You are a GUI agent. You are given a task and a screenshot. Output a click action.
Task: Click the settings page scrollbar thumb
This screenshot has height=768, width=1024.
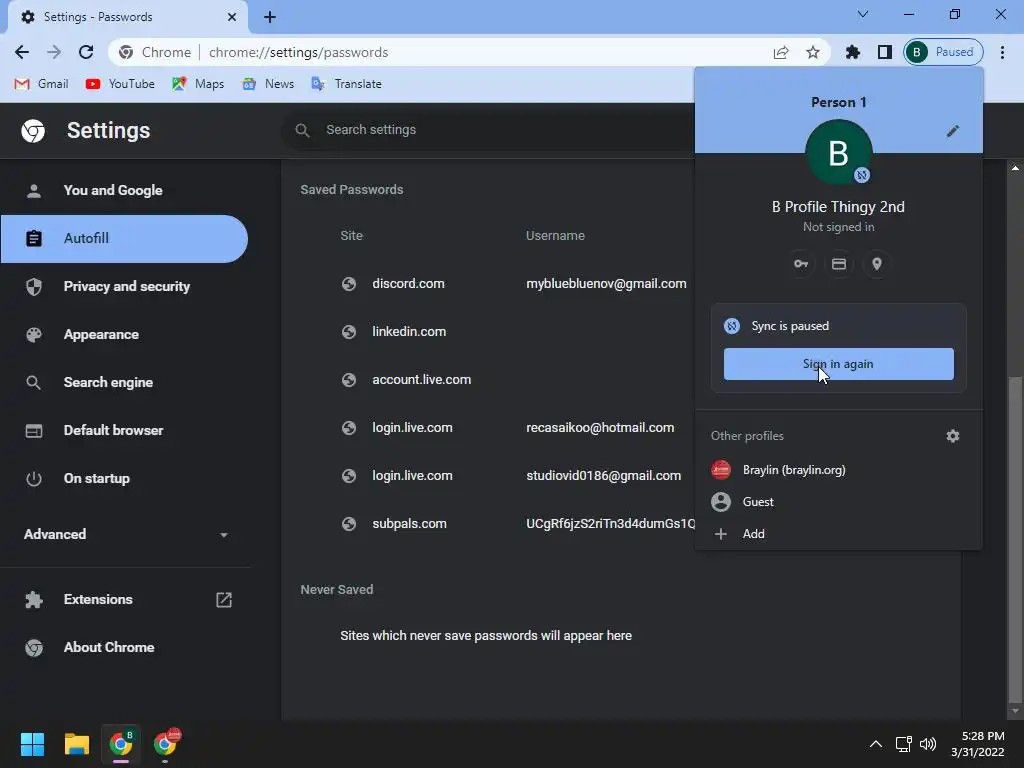click(x=1015, y=539)
